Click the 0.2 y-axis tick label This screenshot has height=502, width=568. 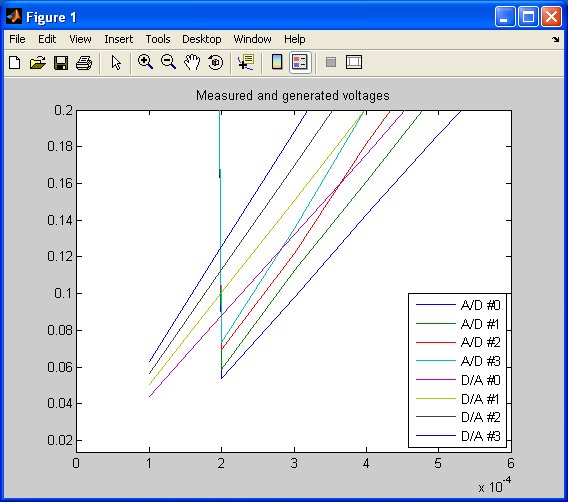click(x=63, y=110)
